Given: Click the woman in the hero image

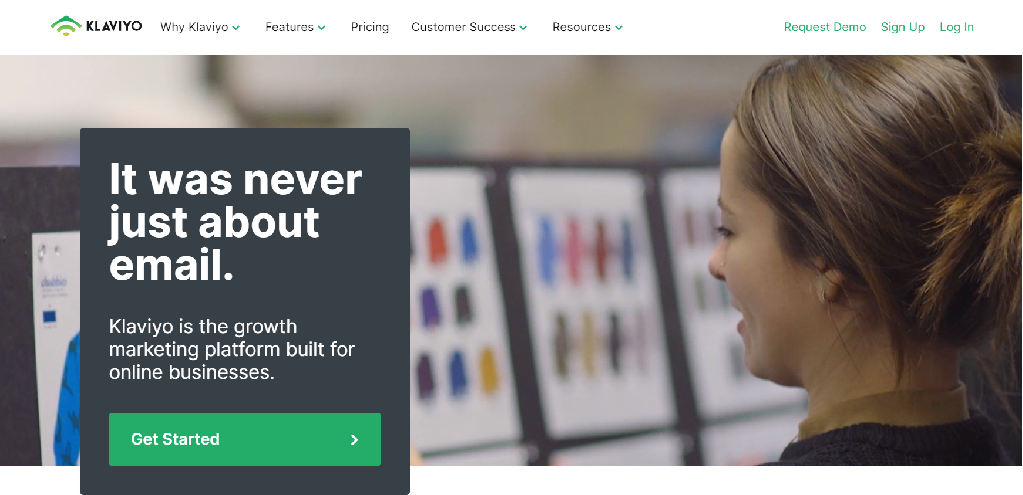Looking at the screenshot, I should [x=861, y=261].
